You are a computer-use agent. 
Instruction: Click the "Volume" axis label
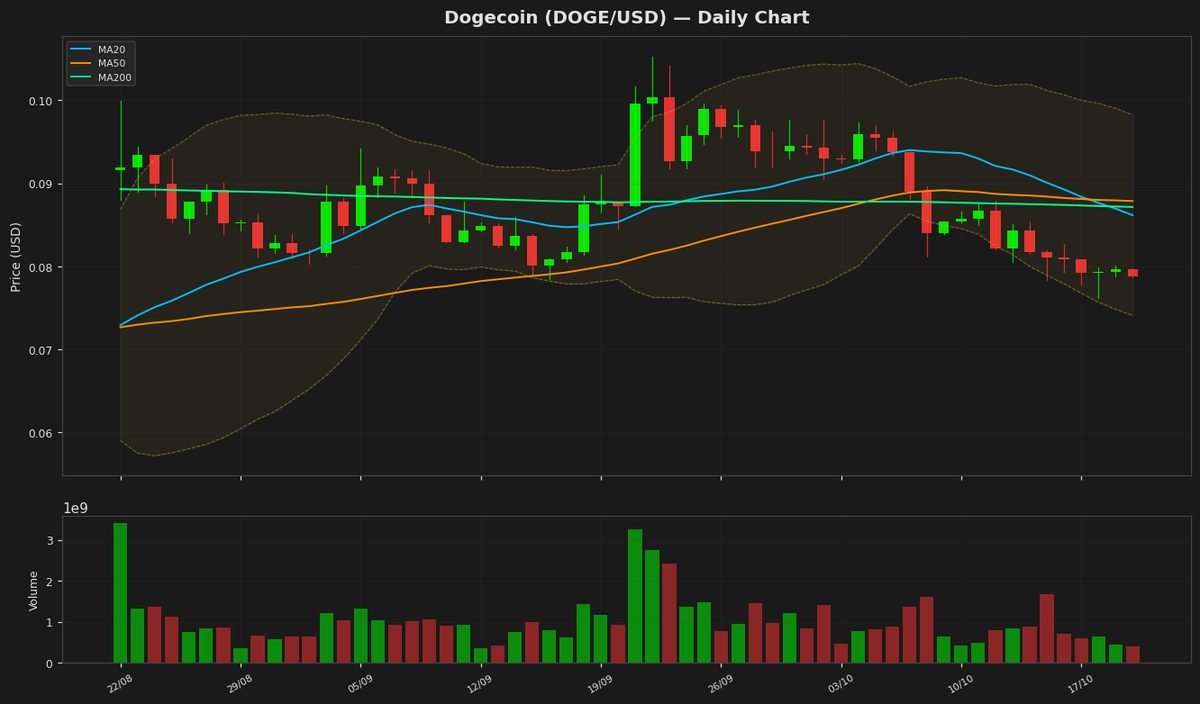tap(33, 590)
